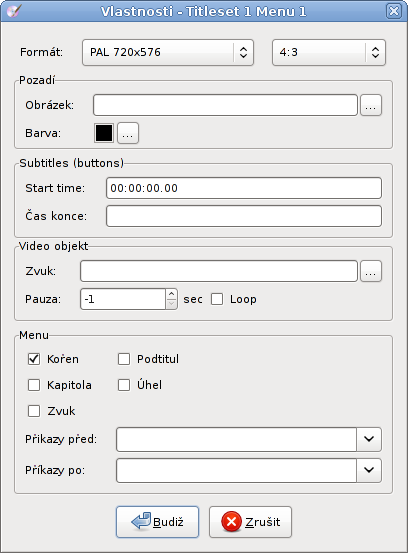Close the Vlastnosti dialog window

point(394,11)
